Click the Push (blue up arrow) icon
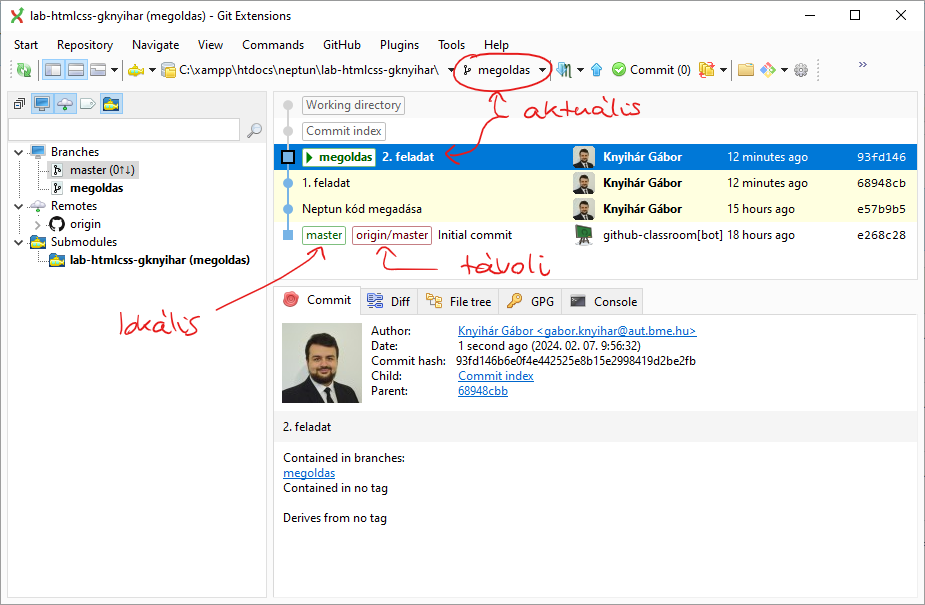Viewport: 925px width, 605px height. tap(596, 70)
